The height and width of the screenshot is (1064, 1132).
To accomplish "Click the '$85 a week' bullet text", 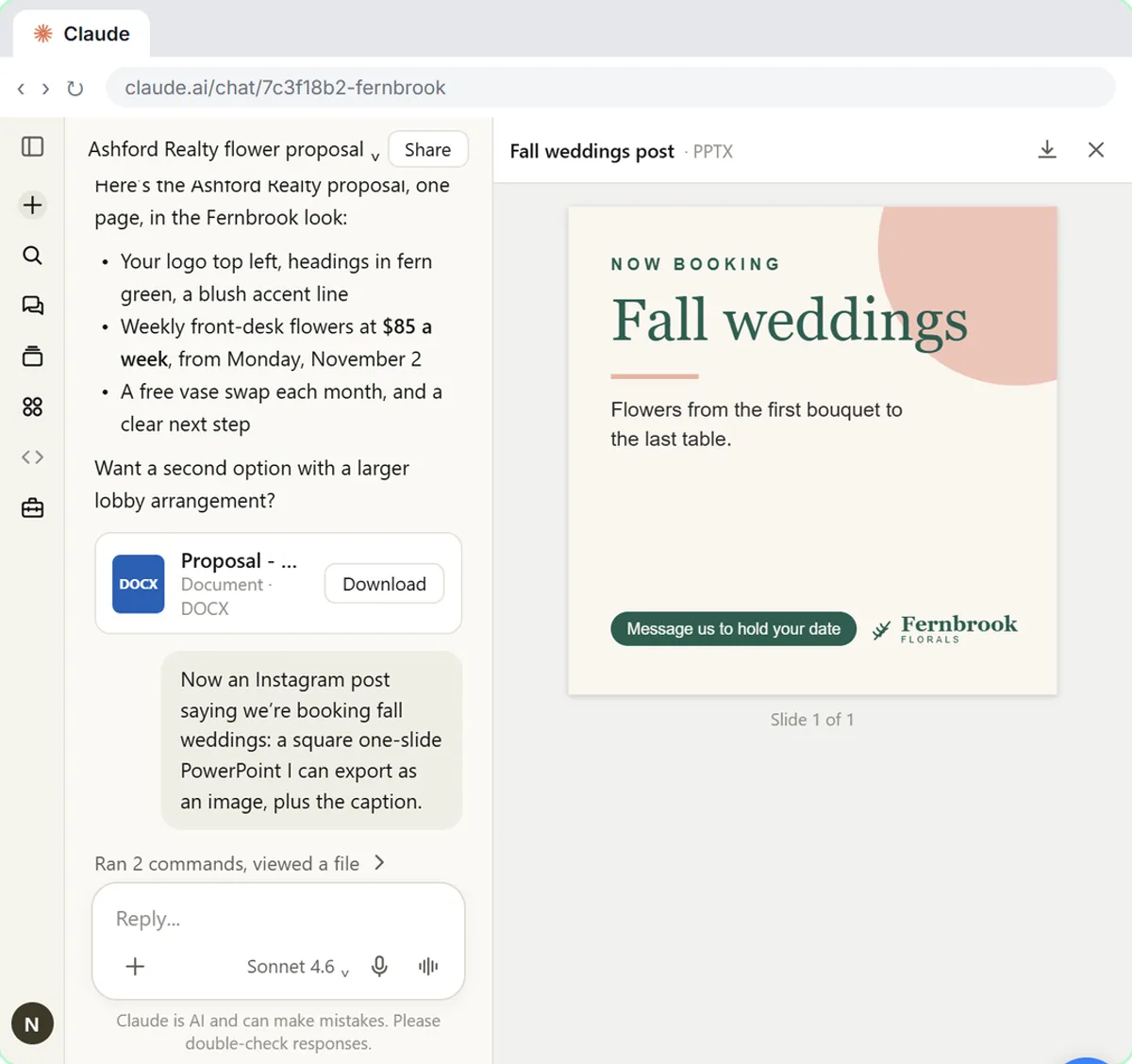I will click(x=276, y=342).
